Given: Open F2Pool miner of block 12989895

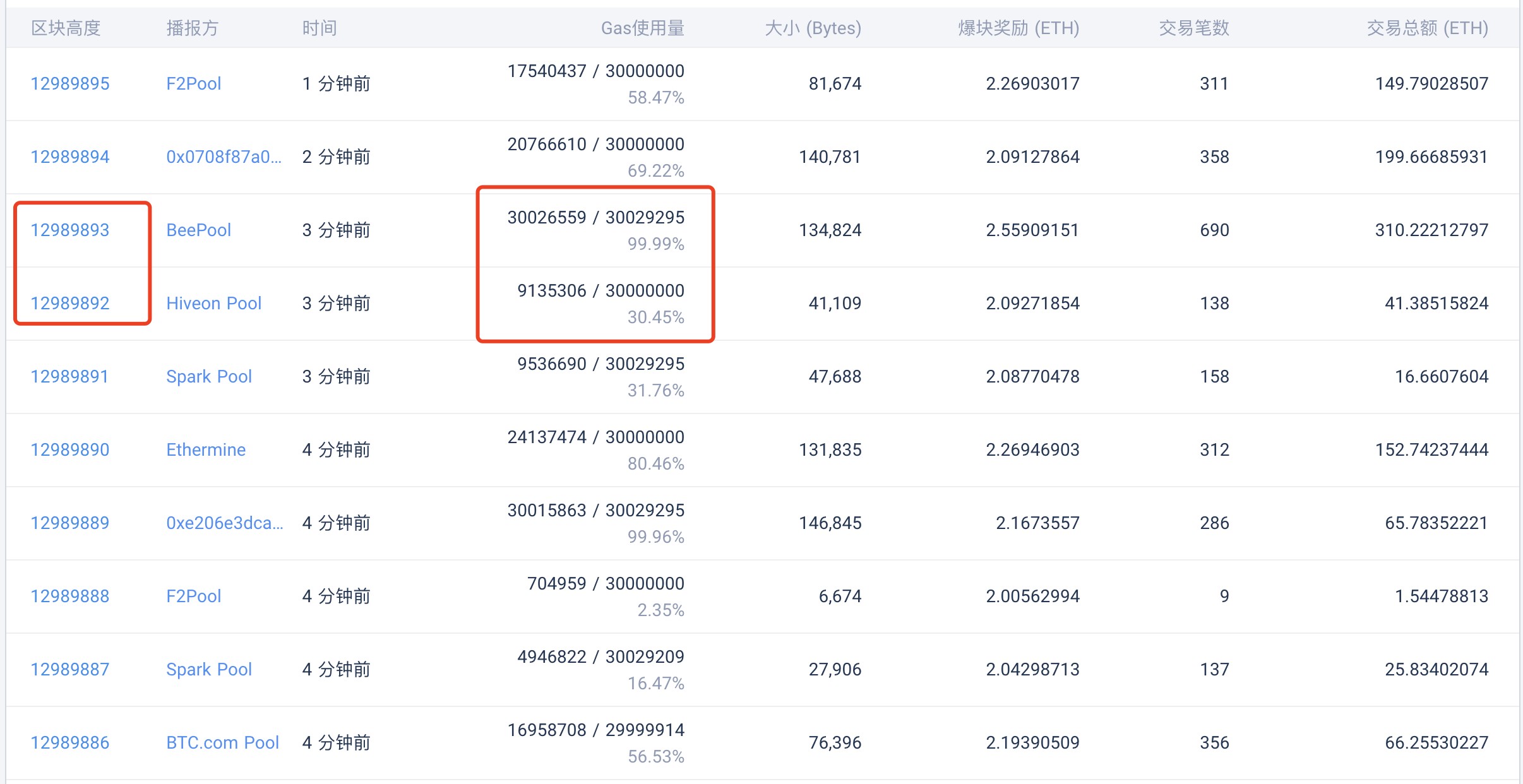Looking at the screenshot, I should click(x=194, y=83).
